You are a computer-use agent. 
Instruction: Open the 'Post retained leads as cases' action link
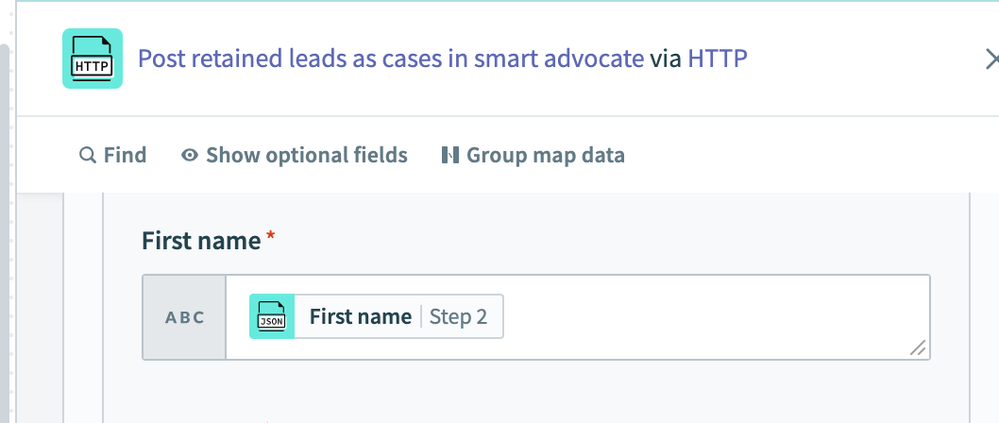pyautogui.click(x=391, y=59)
